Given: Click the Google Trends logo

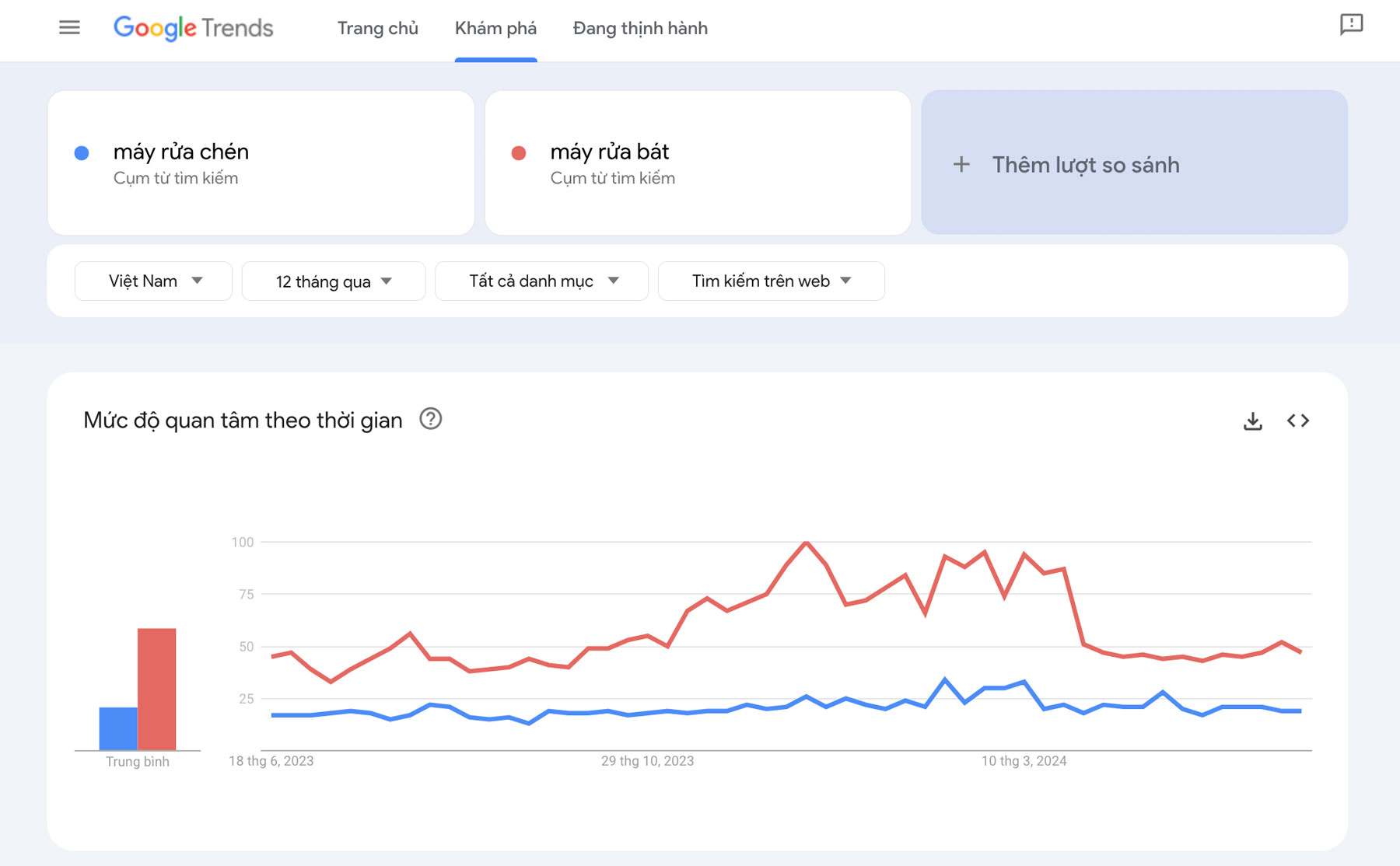Looking at the screenshot, I should pos(193,28).
